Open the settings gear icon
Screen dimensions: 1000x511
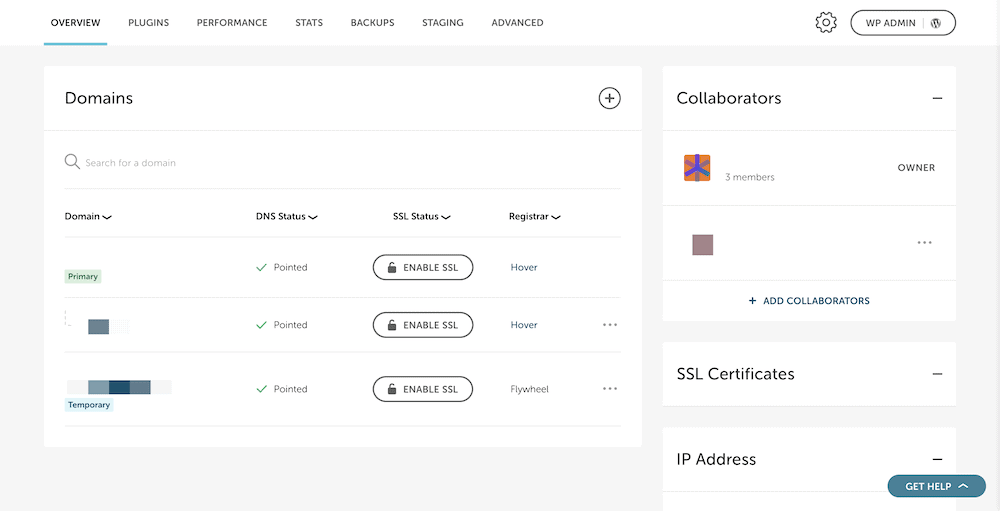tap(825, 23)
